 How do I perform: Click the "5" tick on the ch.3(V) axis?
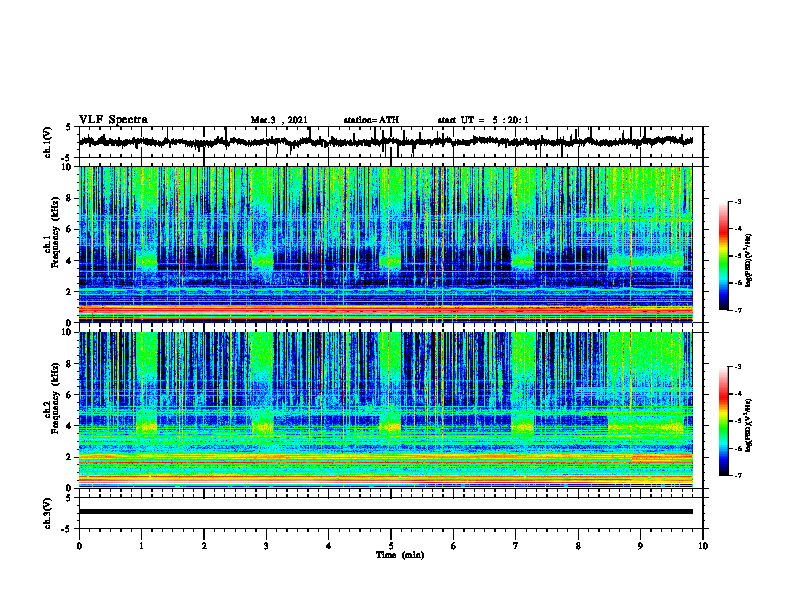(69, 498)
